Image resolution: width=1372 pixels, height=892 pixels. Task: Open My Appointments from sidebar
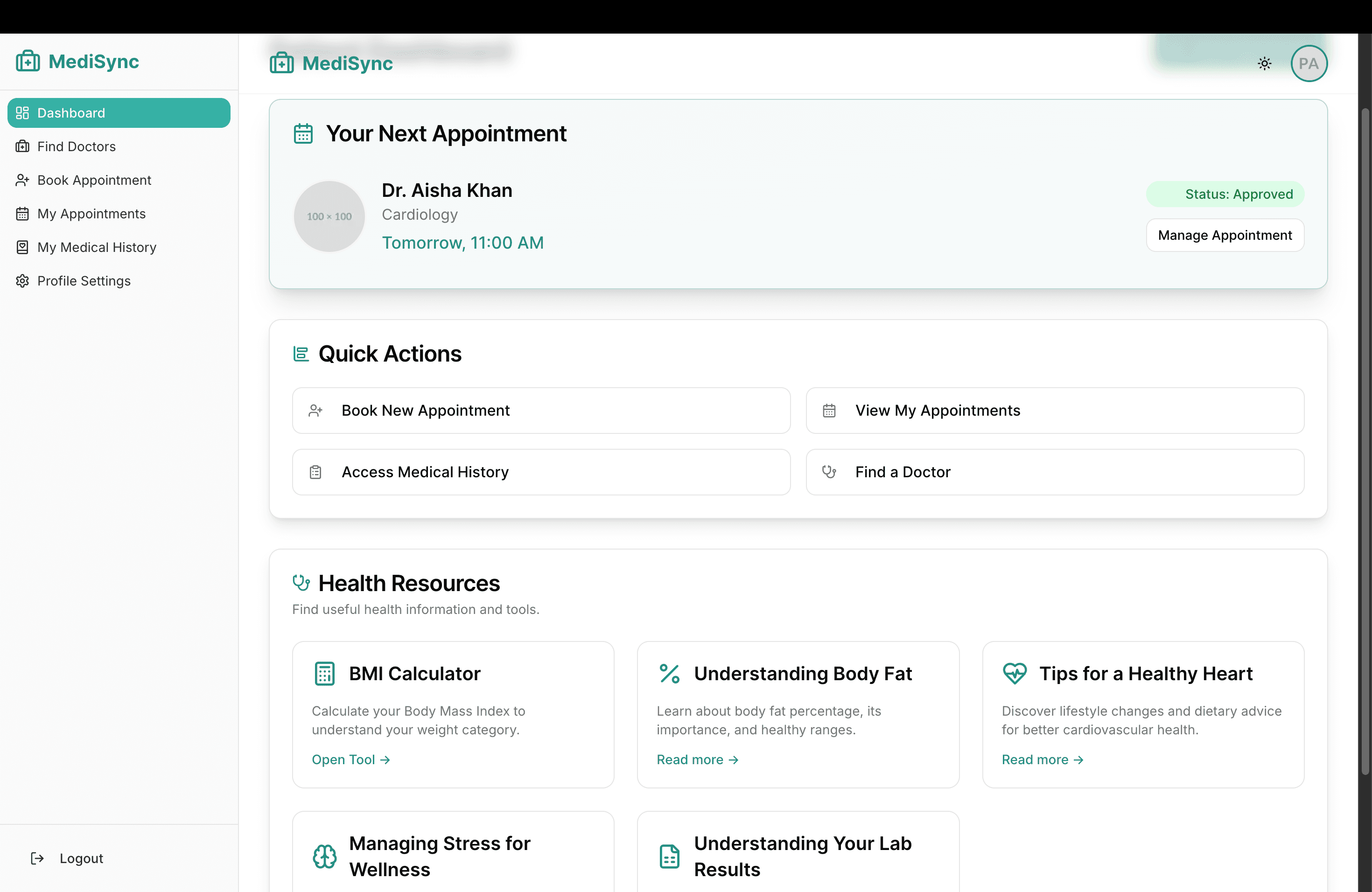point(119,214)
